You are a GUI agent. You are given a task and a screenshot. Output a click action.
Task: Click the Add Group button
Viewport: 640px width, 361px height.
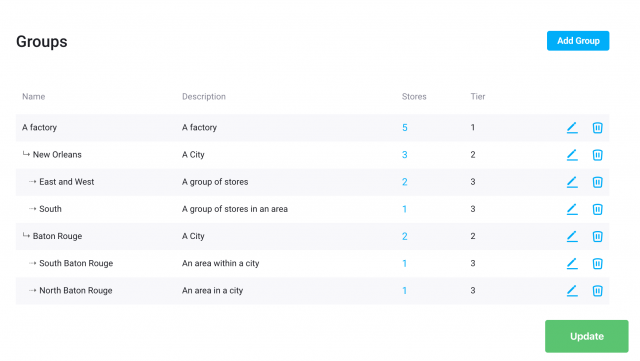coord(578,41)
